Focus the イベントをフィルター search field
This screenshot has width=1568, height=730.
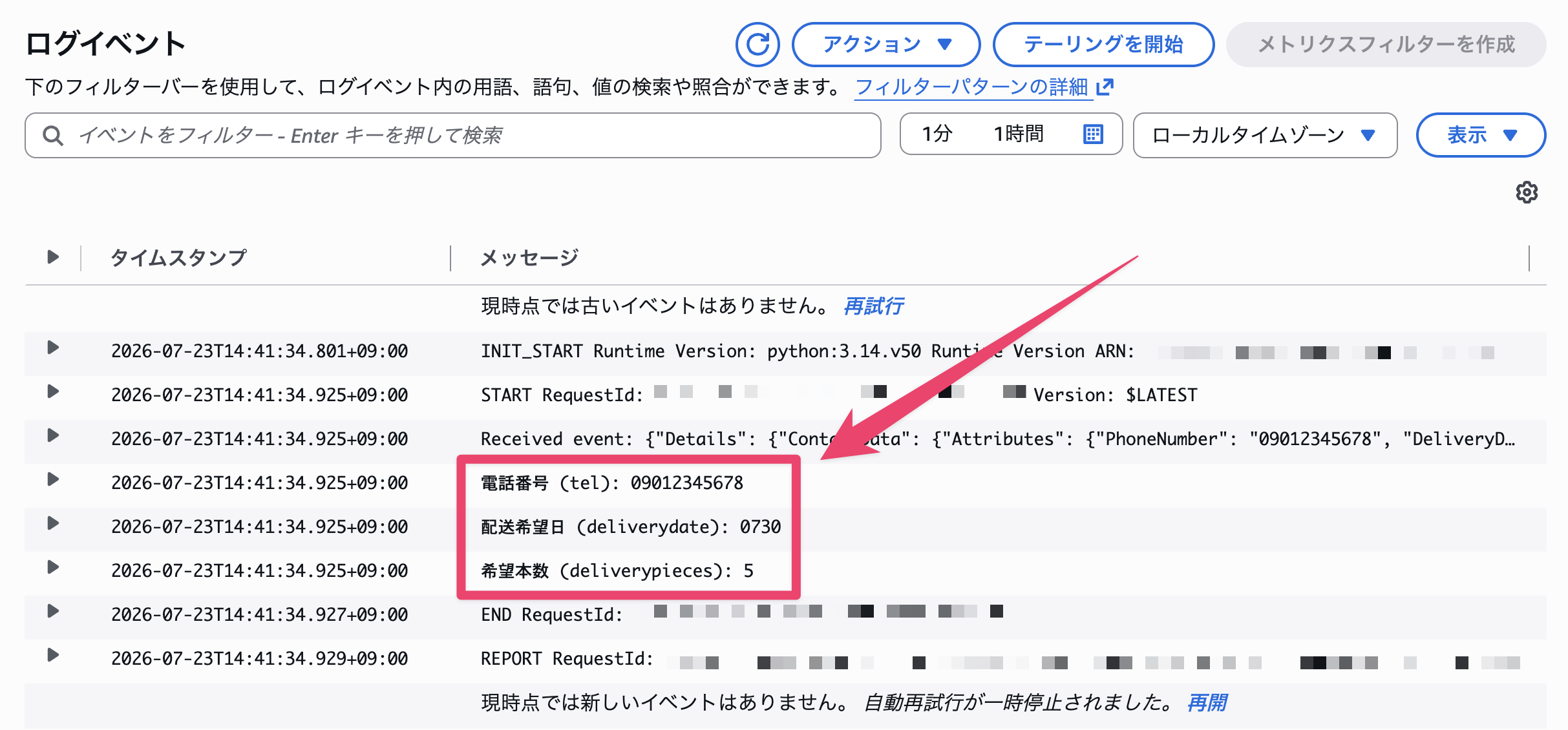click(453, 135)
